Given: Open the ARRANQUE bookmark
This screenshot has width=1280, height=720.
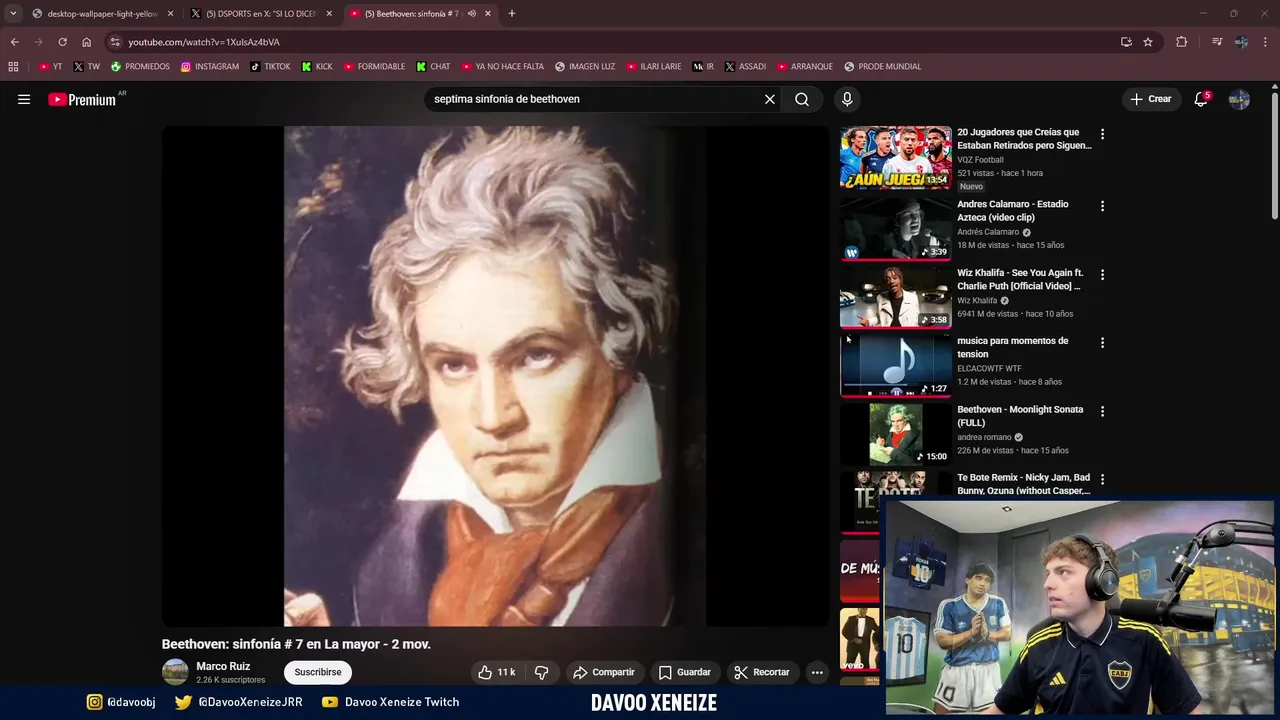Looking at the screenshot, I should coord(804,66).
